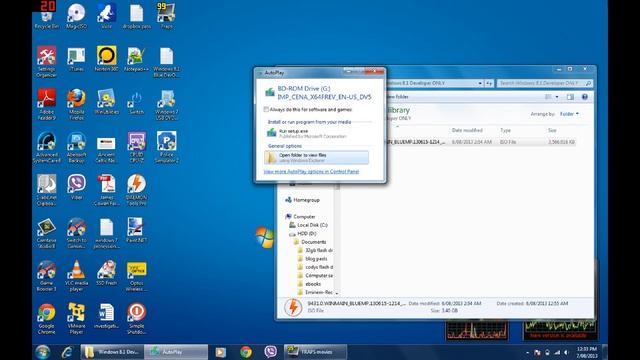Select the Paint.NET desktop shortcut

pos(136,231)
